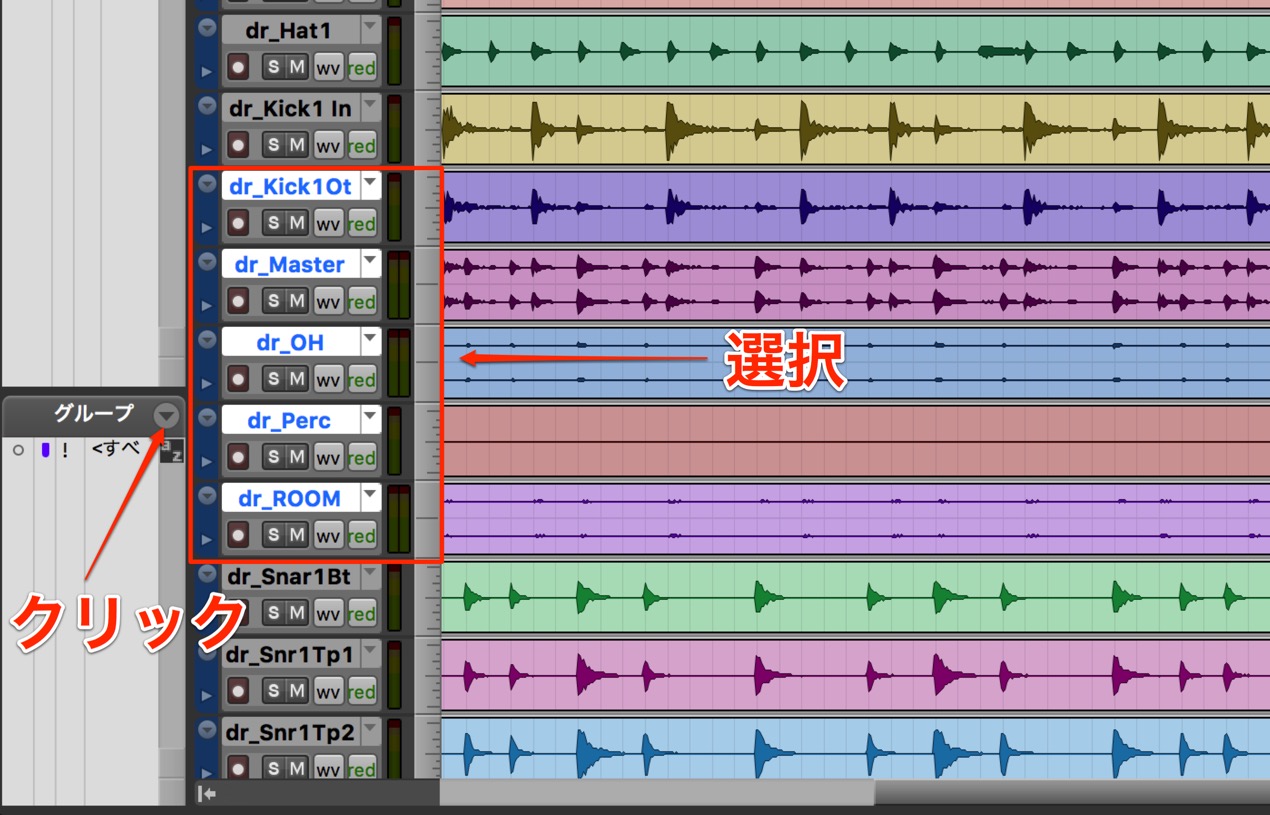The width and height of the screenshot is (1270, 815).
Task: Click the round track options icon of dr_Snar1Bt
Action: click(207, 573)
